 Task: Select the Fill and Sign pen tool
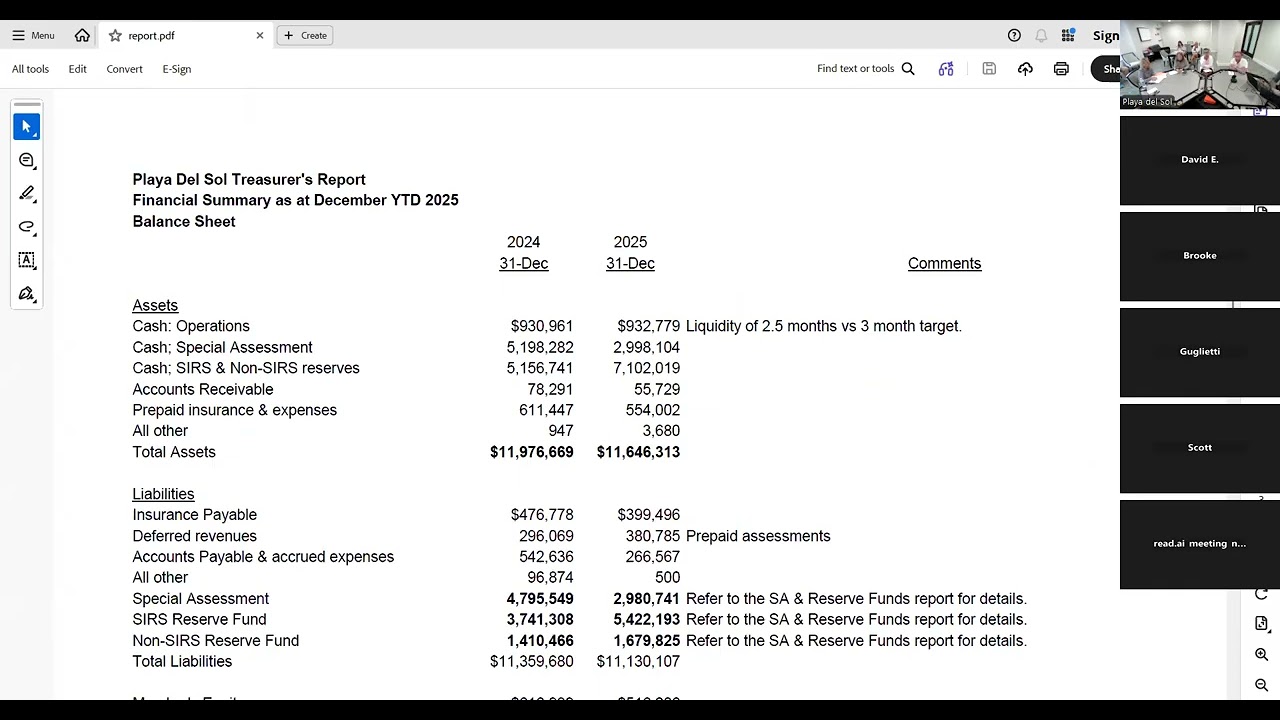coord(27,294)
